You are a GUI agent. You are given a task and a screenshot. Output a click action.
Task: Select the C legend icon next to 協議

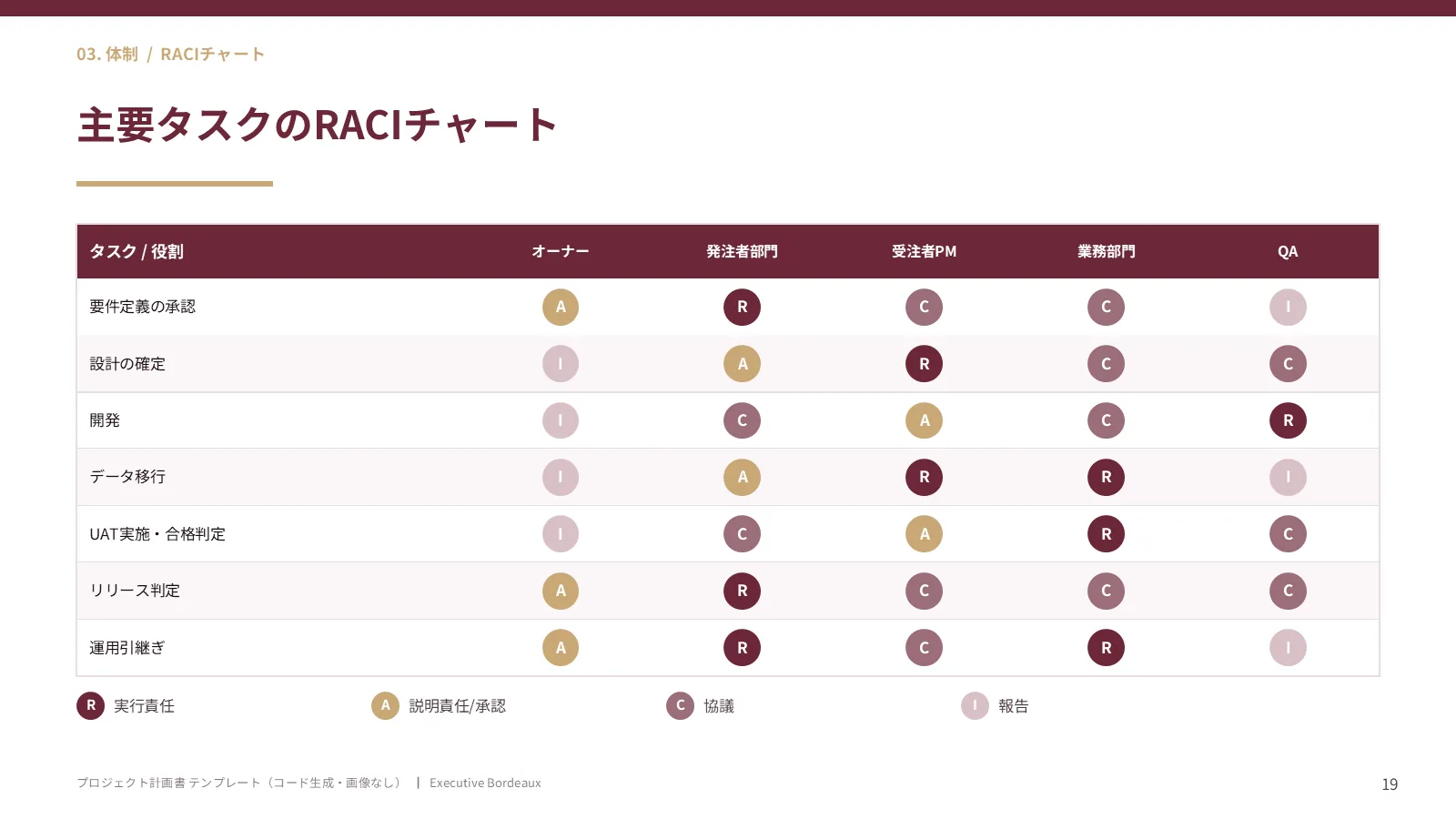click(681, 705)
